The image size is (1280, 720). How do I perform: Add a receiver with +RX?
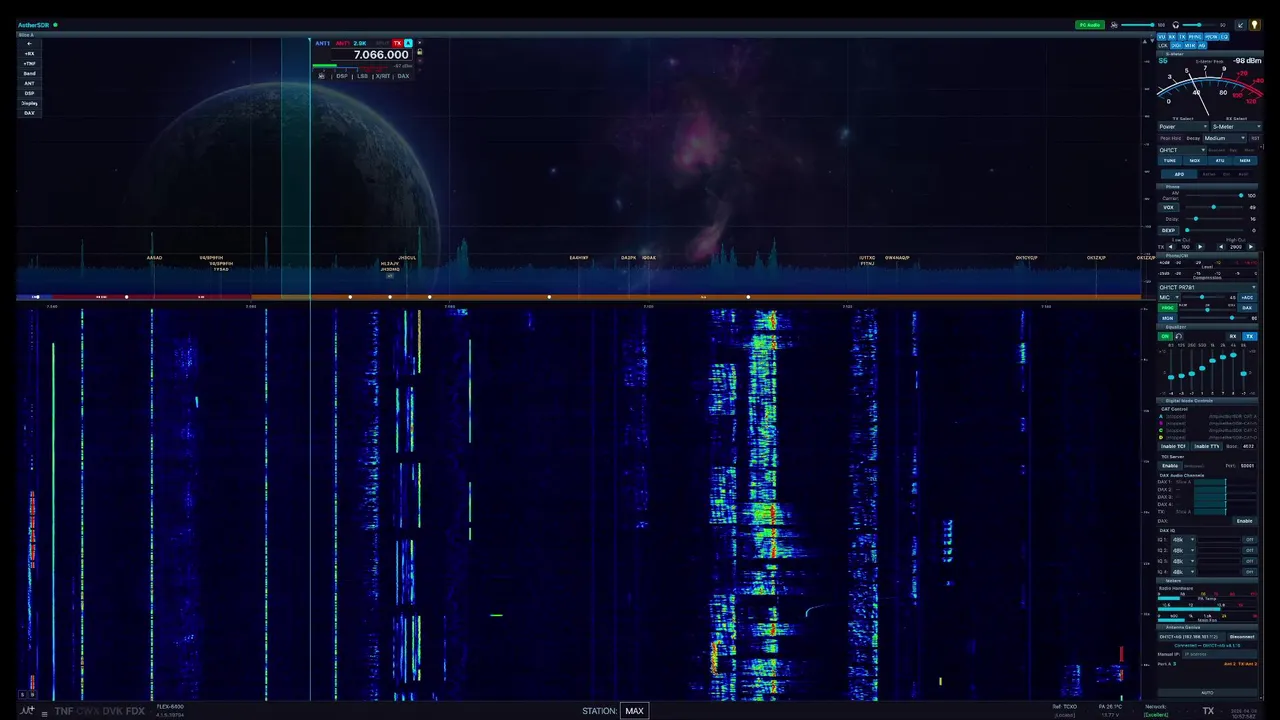point(29,53)
